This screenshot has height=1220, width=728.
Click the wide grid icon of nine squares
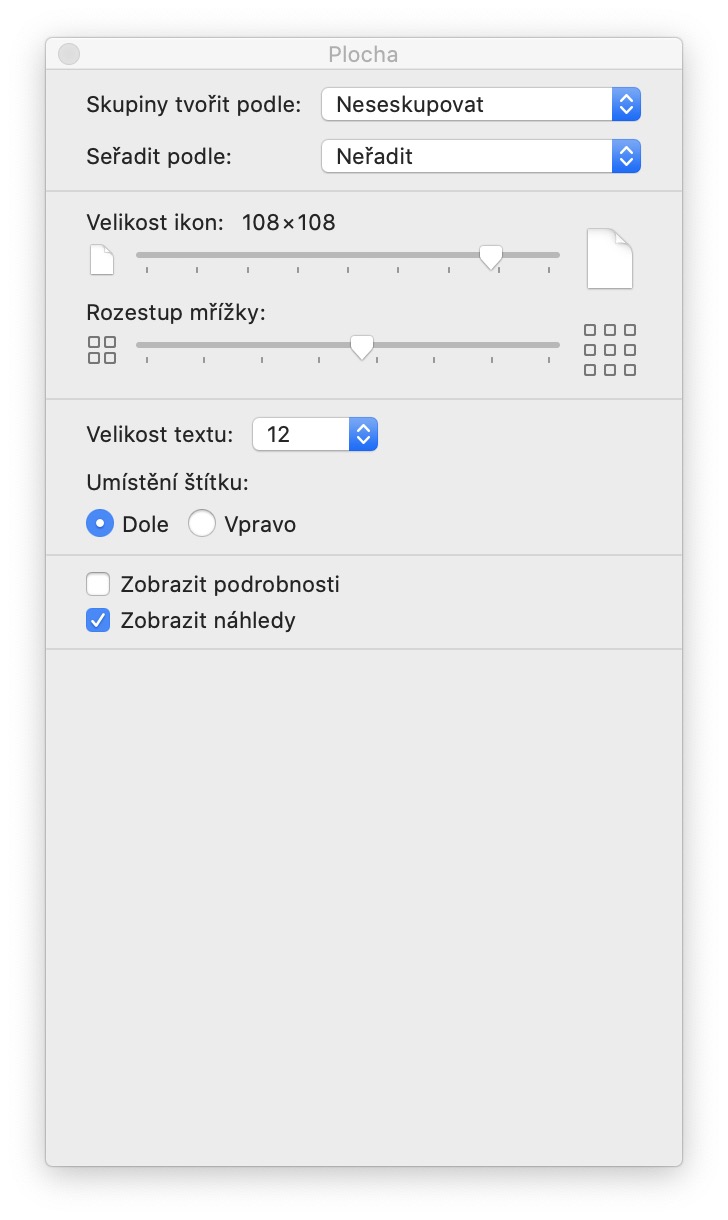coord(610,350)
